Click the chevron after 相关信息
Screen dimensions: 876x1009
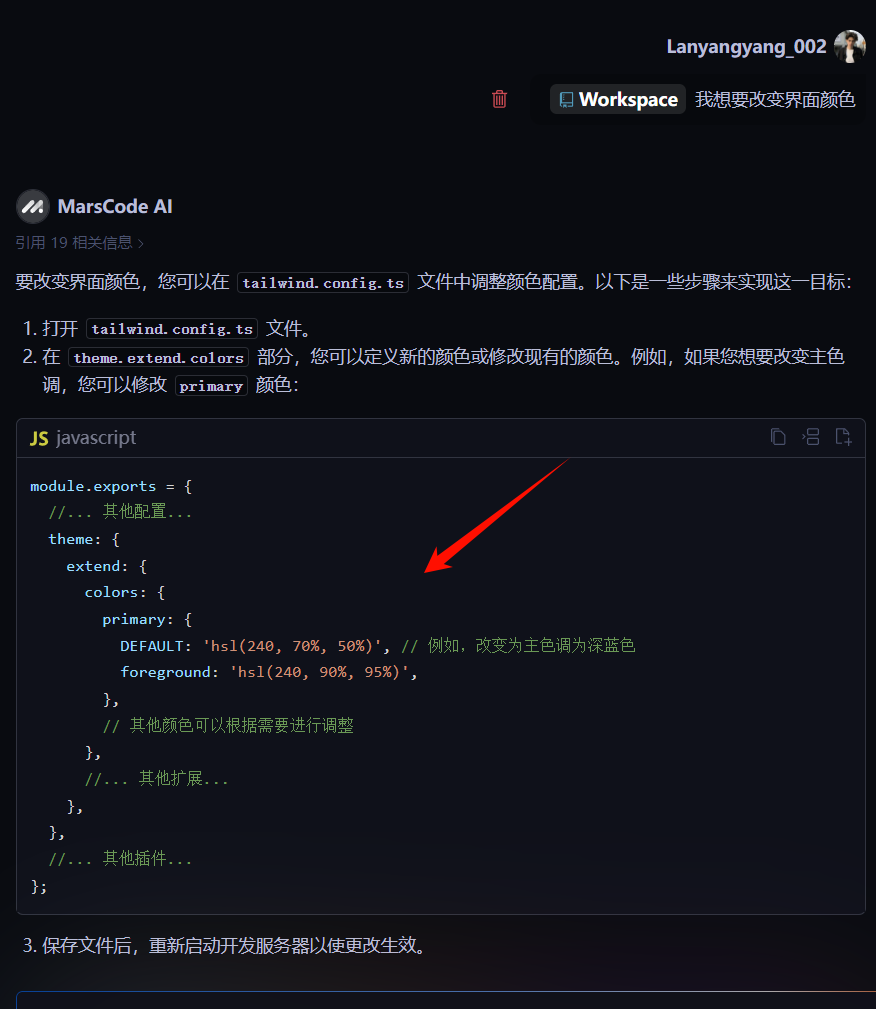tap(140, 243)
